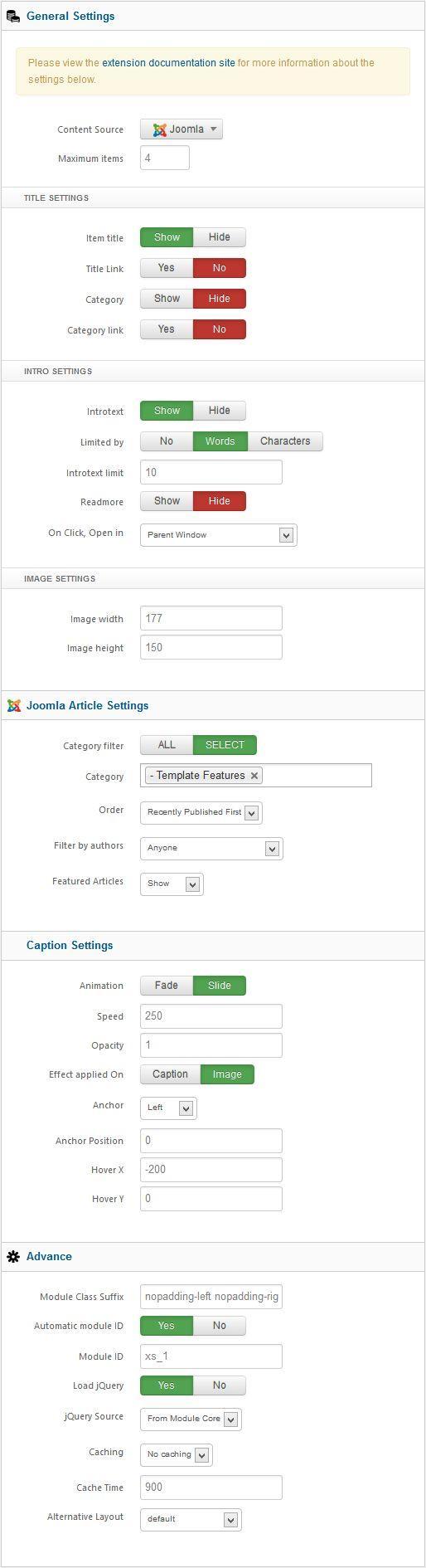Set Title Link to Yes

pos(167,268)
